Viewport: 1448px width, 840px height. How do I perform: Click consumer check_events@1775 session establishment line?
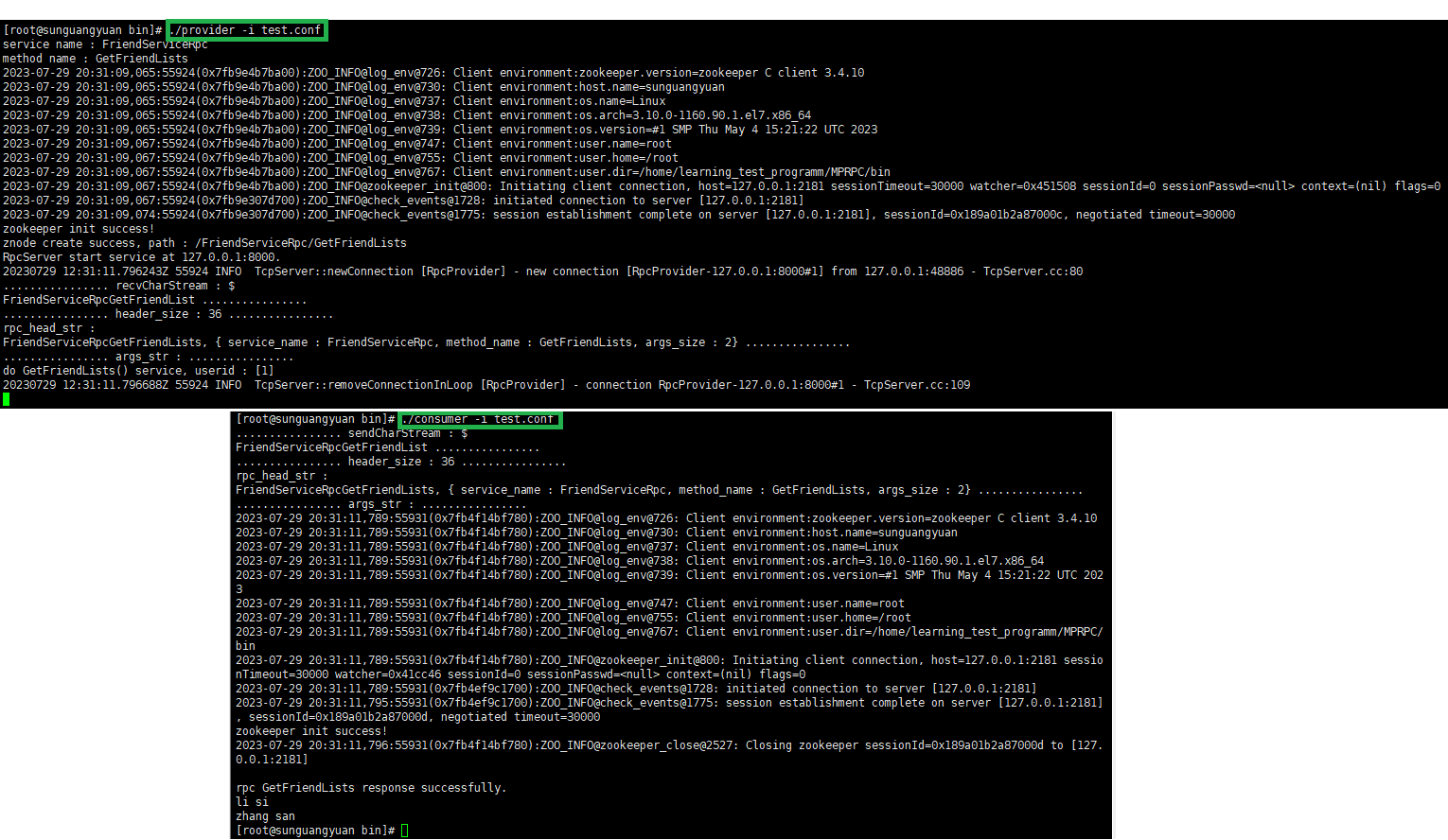coord(669,709)
